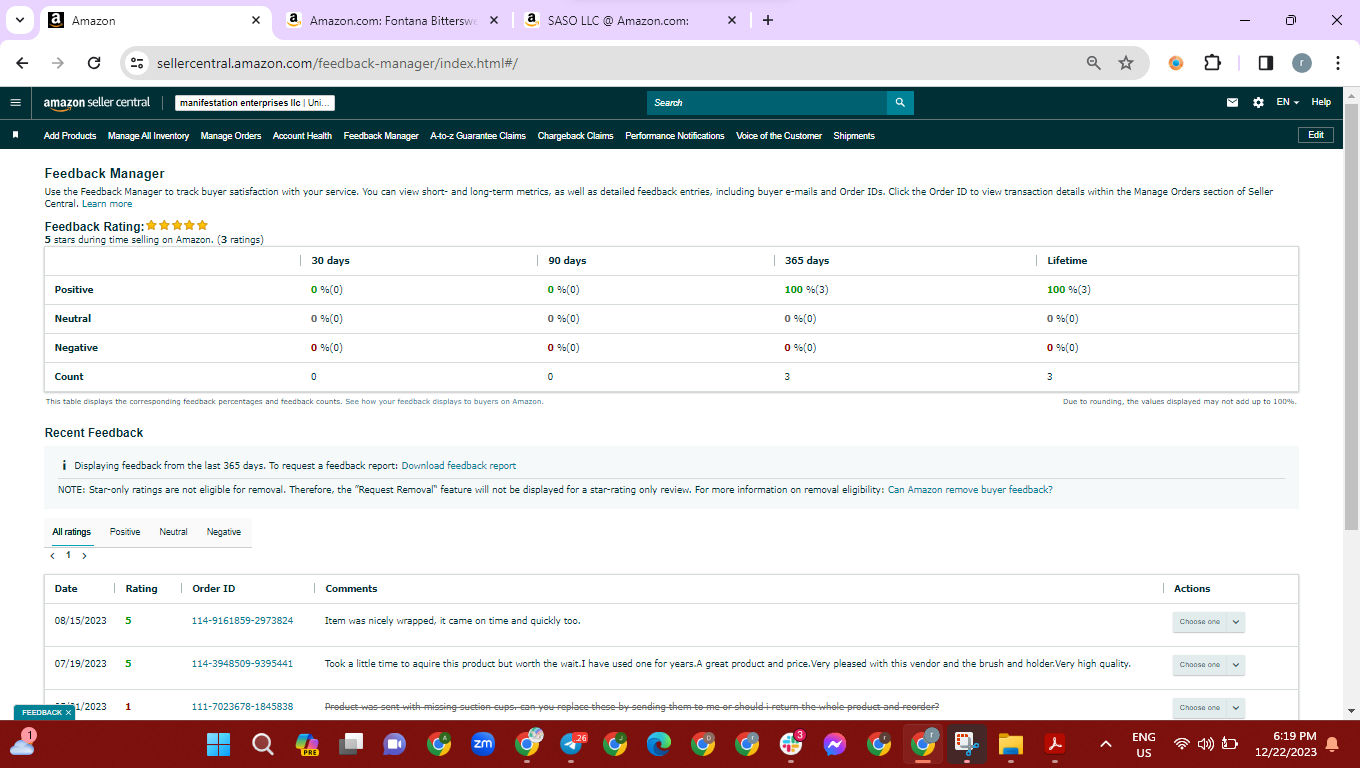Click the teal search magnifier button
This screenshot has width=1360, height=768.
pos(900,103)
